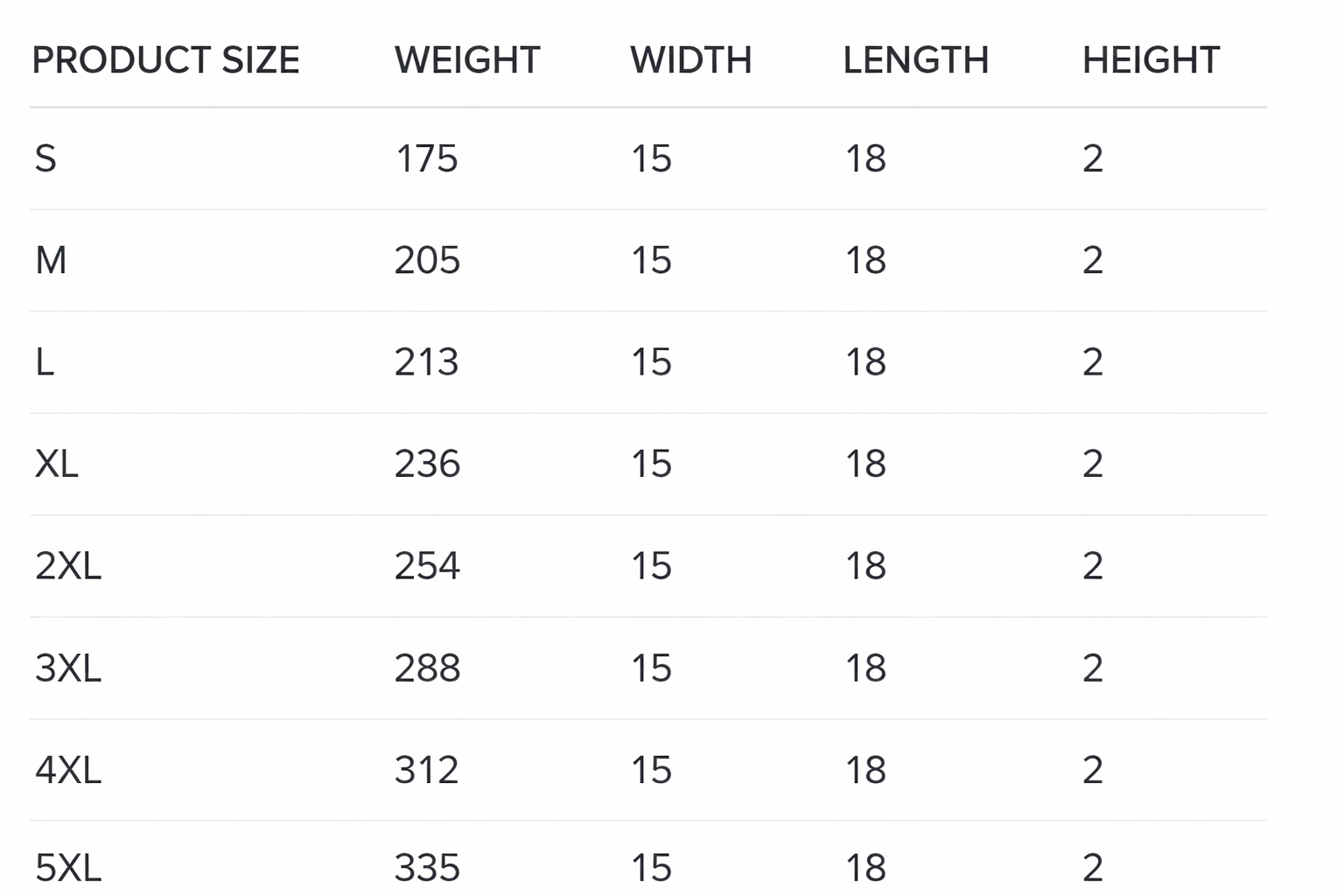
Task: Select the weight value 236
Action: [x=427, y=464]
